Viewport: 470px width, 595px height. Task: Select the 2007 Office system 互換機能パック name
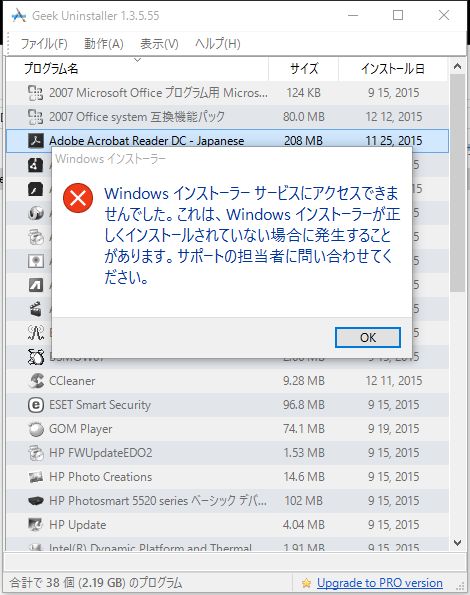pos(137,117)
